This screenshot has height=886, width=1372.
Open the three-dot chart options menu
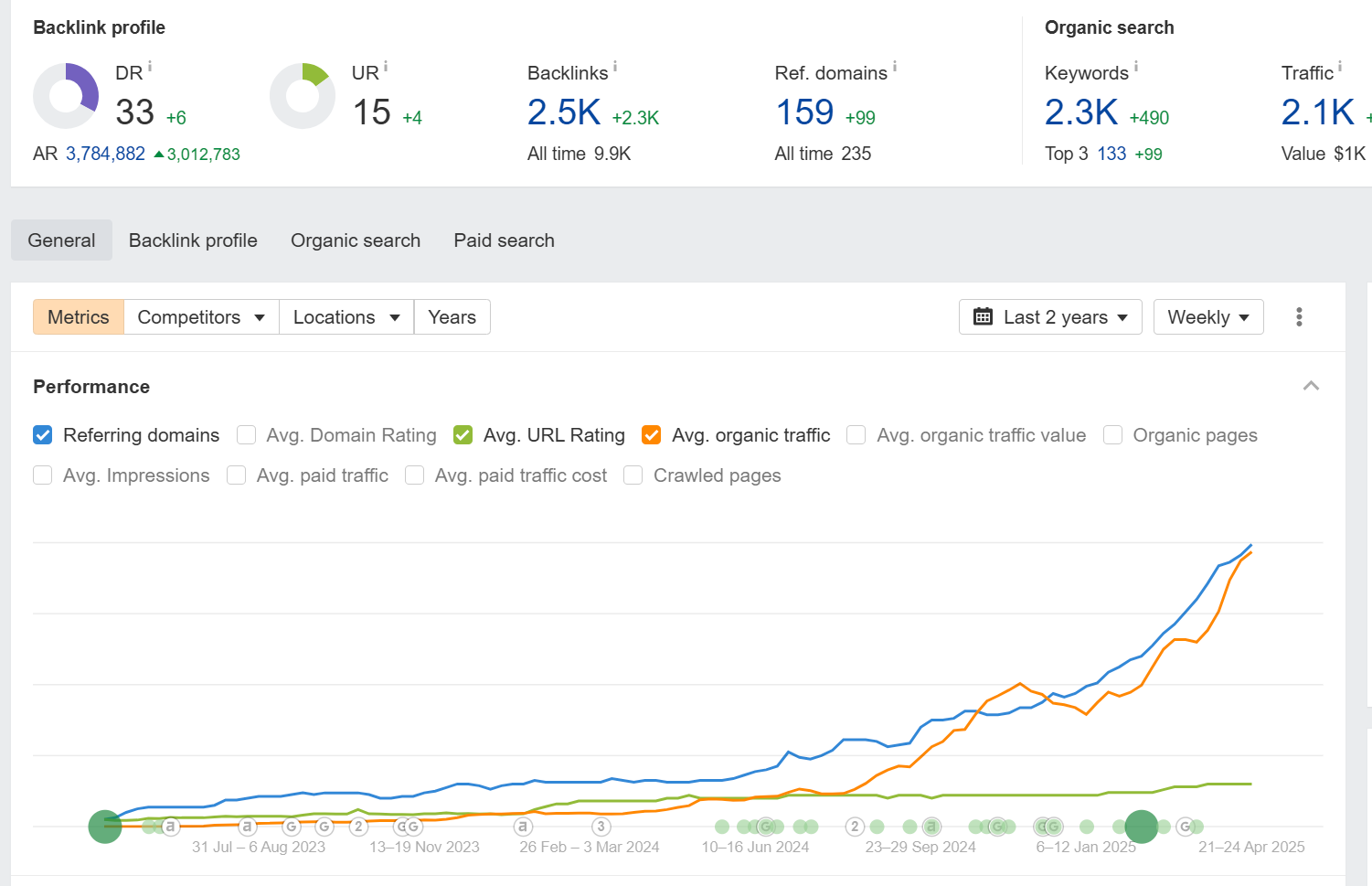(1299, 317)
